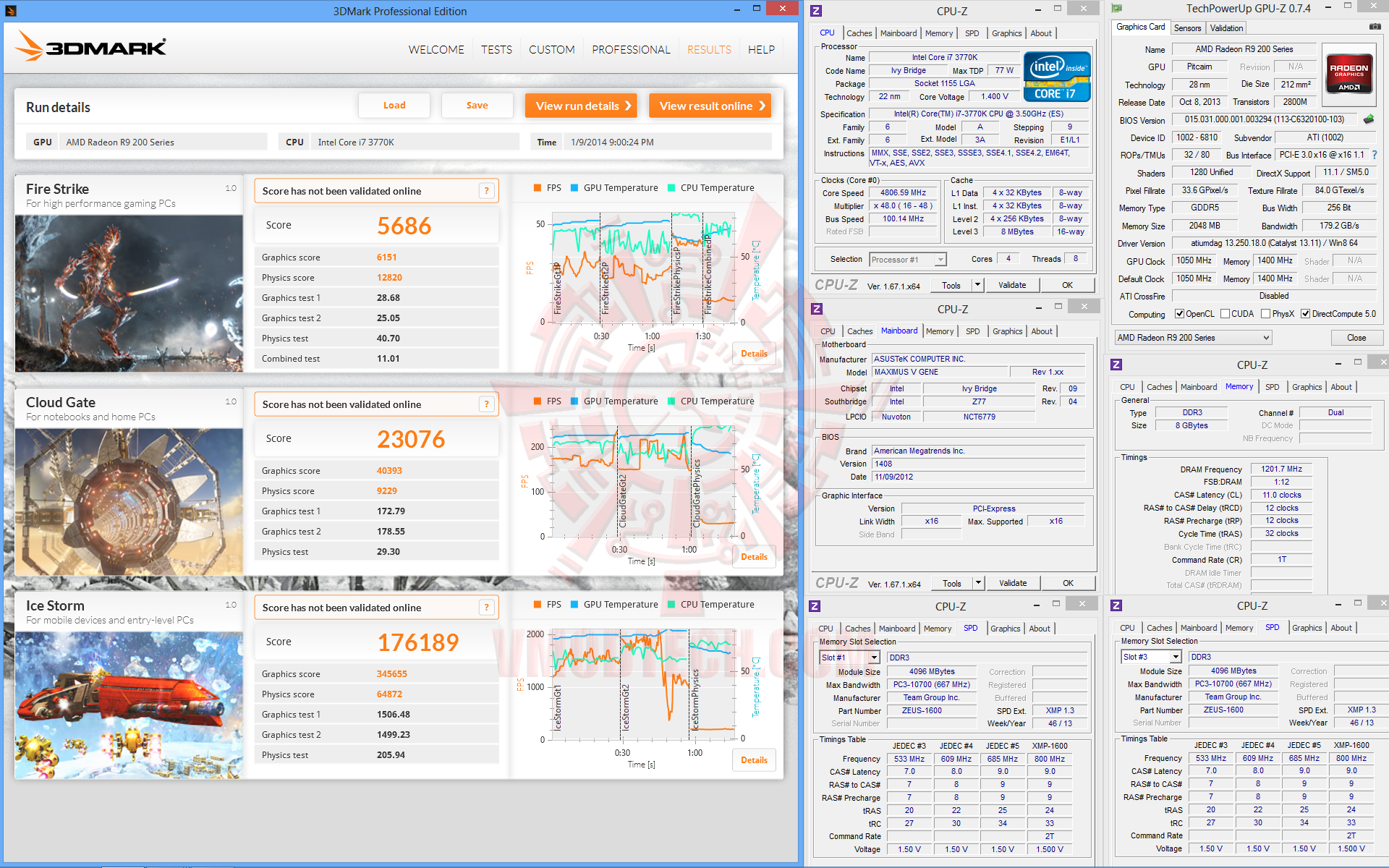Open the TESTS menu in 3DMark
The image size is (1389, 868).
496,49
